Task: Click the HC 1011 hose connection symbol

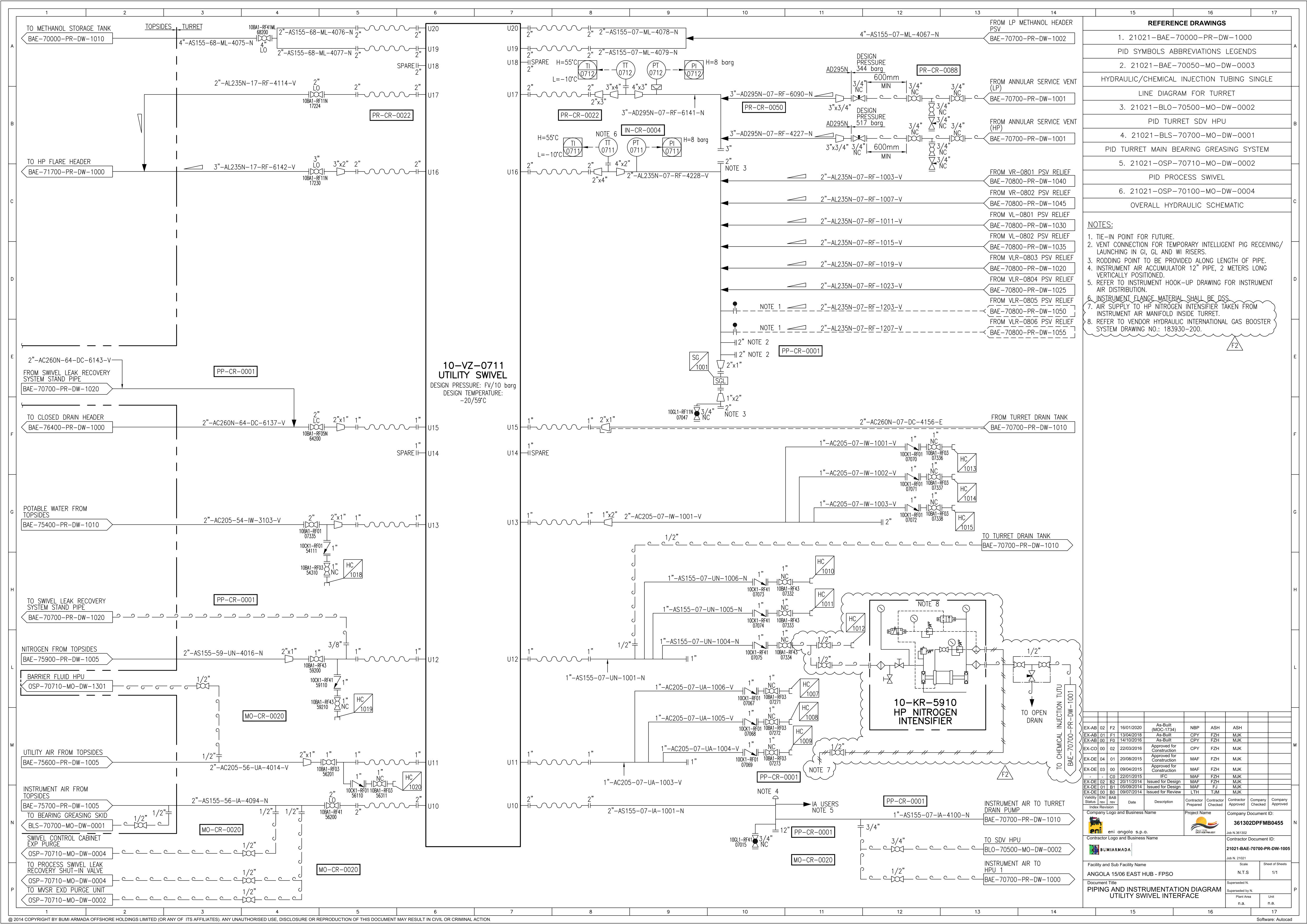Action: (x=825, y=598)
